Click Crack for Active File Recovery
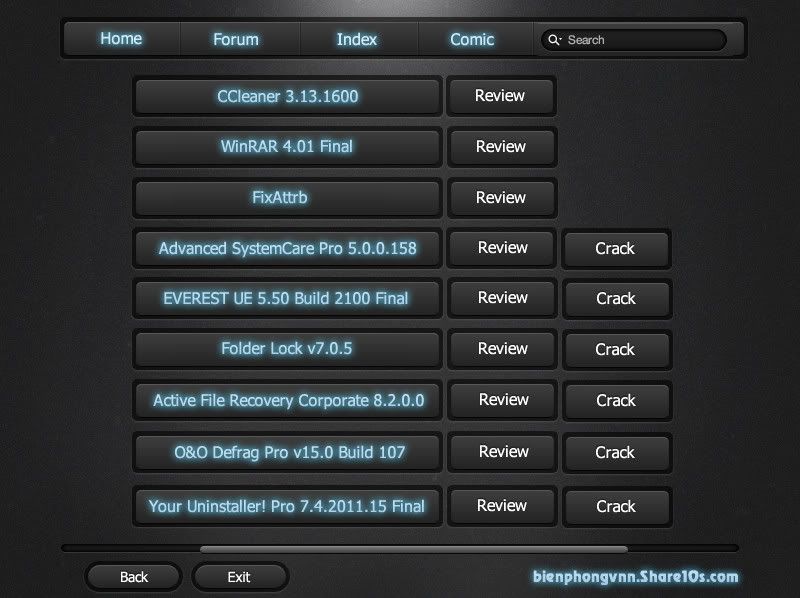 pyautogui.click(x=617, y=401)
